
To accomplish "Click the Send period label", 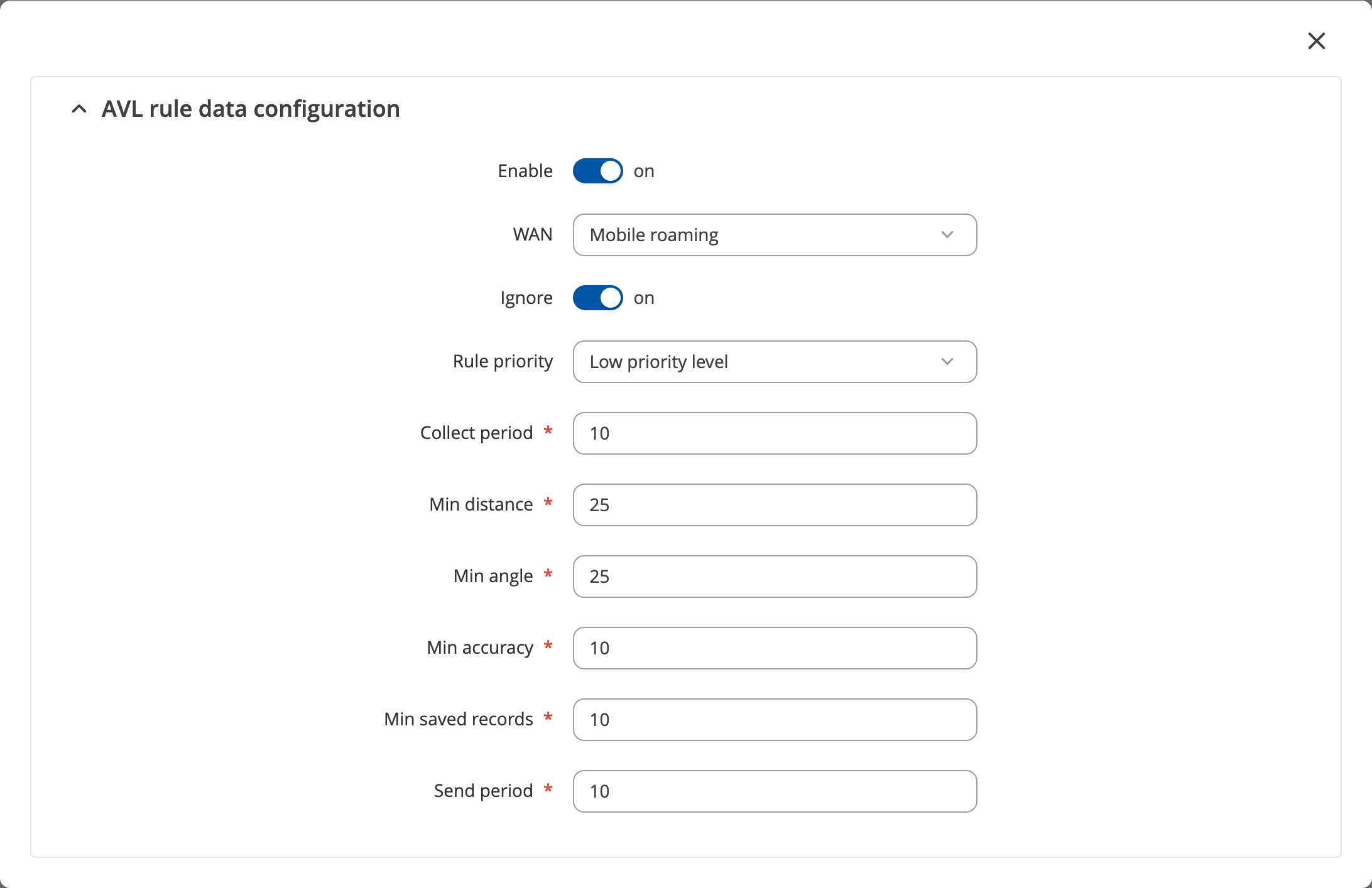I will (483, 791).
